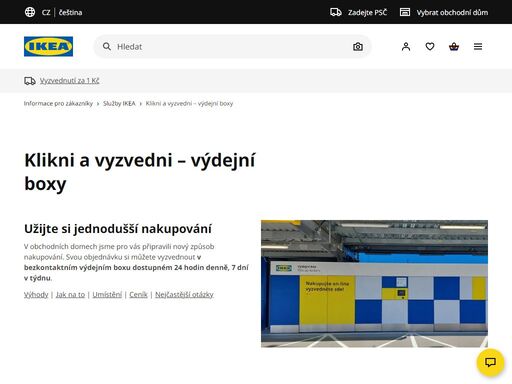512x384 pixels.
Task: Open camera visual search
Action: coord(358,46)
